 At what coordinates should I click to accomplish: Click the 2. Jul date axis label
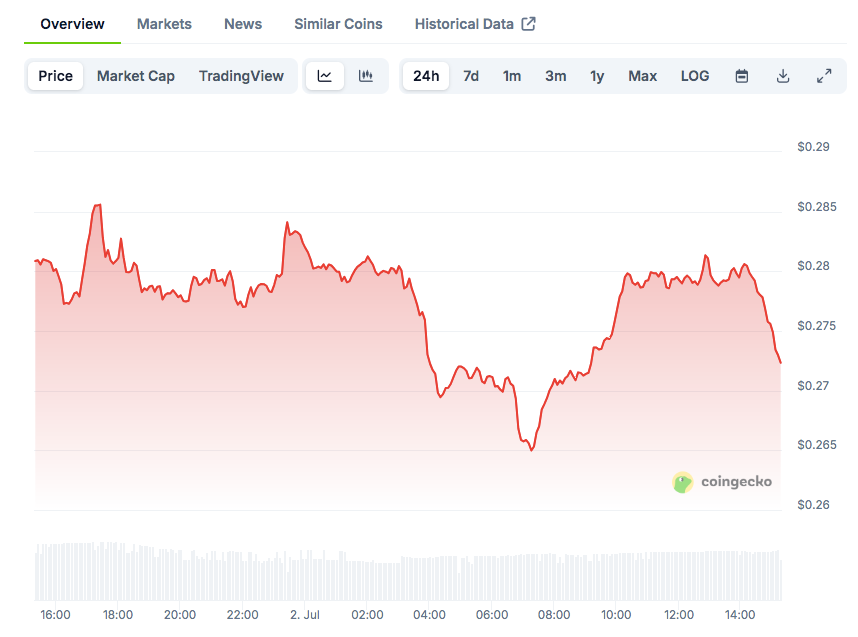[x=305, y=615]
